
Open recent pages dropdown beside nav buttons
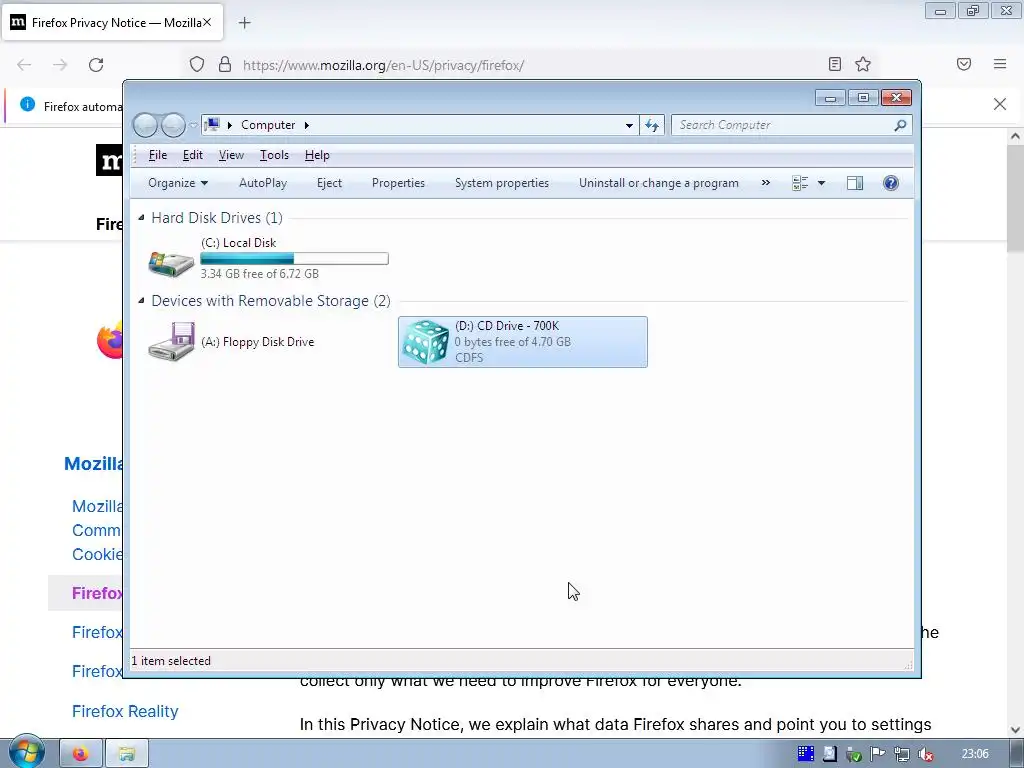(x=193, y=125)
